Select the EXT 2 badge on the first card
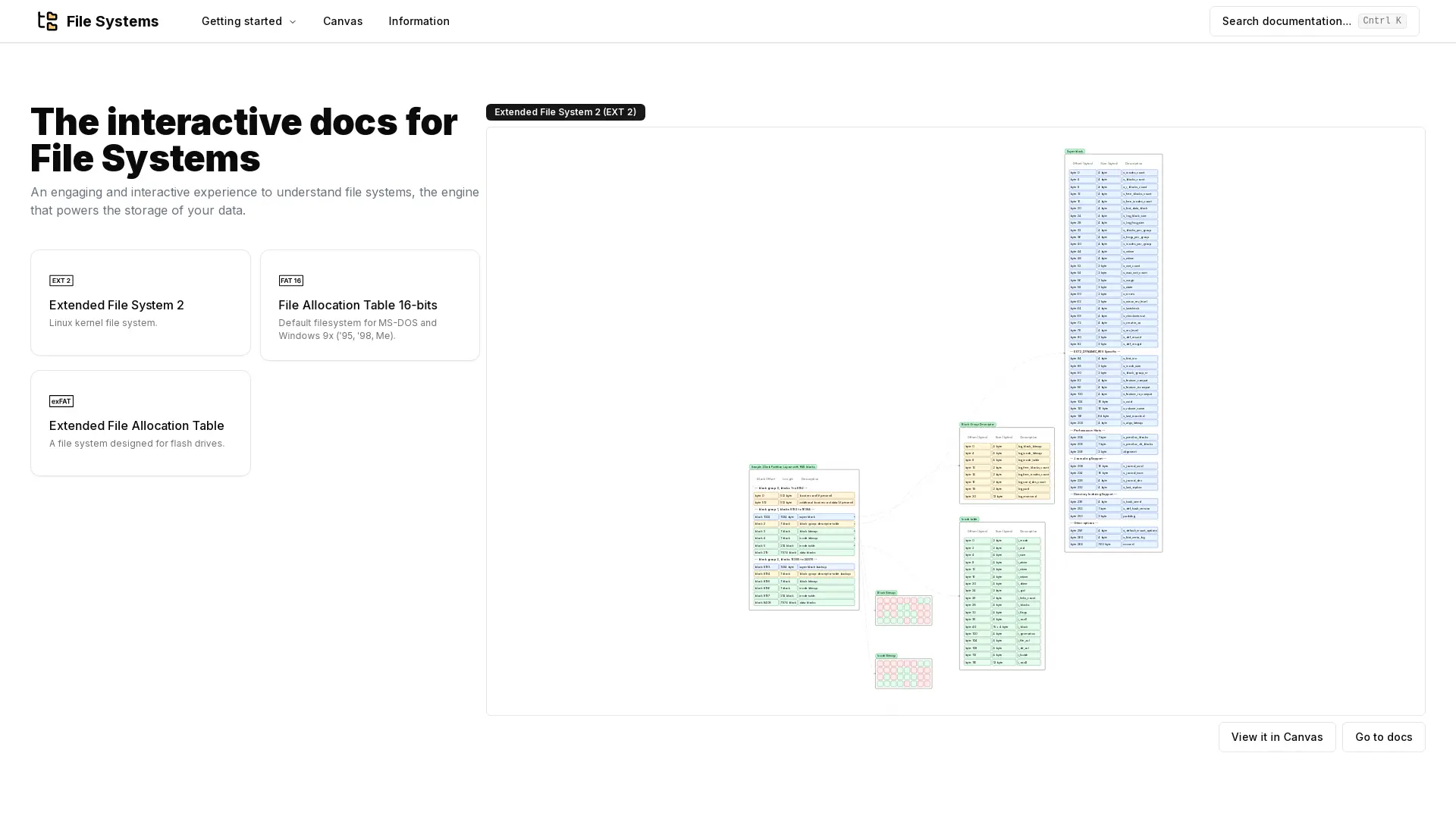 tap(61, 281)
